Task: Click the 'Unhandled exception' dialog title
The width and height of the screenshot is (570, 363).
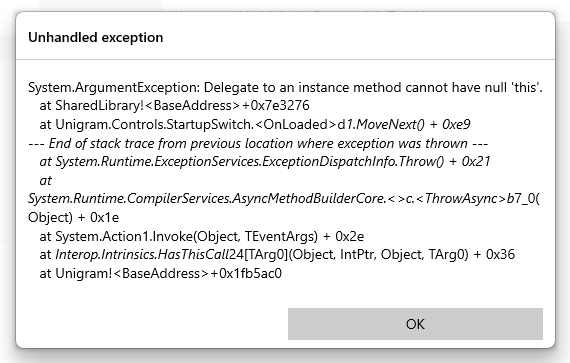Action: pyautogui.click(x=96, y=37)
